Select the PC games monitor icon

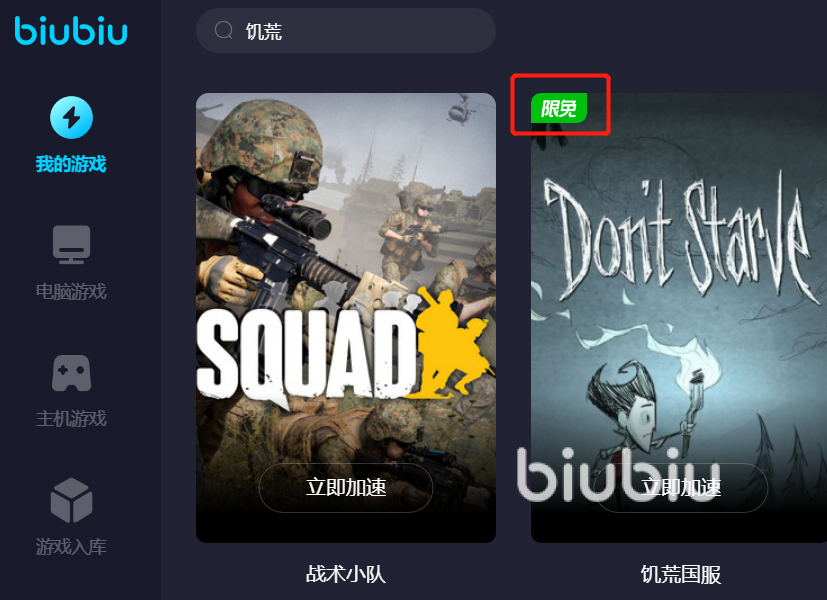pyautogui.click(x=71, y=245)
